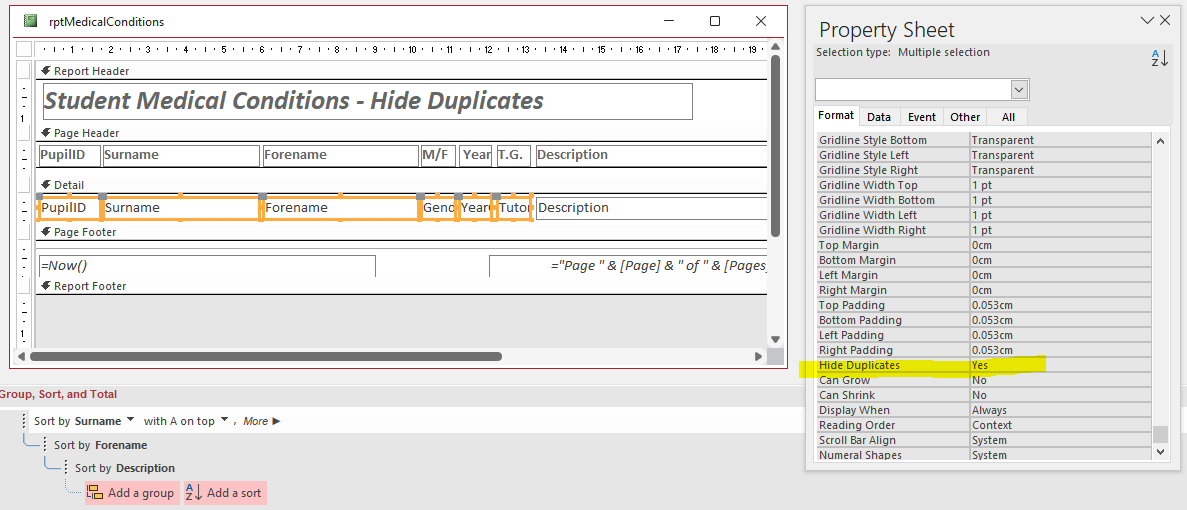Click the Top Margin value 0cm
Image resolution: width=1187 pixels, height=510 pixels.
(x=1061, y=245)
